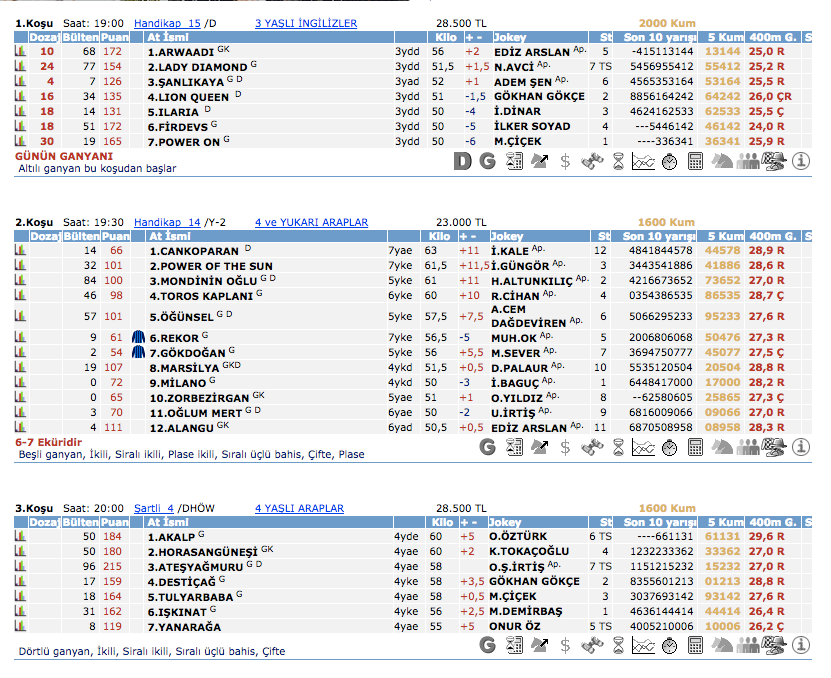The image size is (831, 678).
Task: Click the info icon for 1.Koşu
Action: click(800, 161)
